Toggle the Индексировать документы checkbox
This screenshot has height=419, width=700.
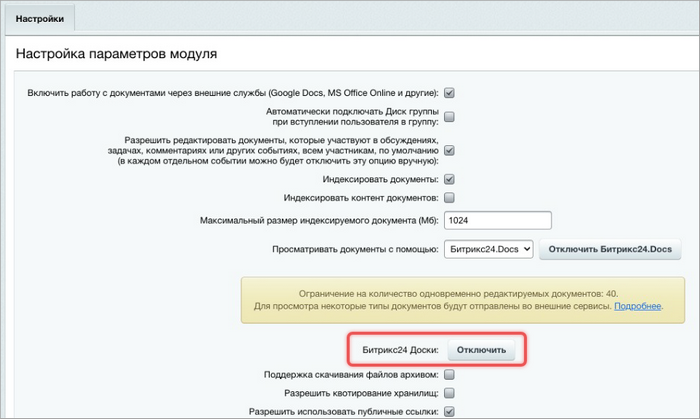pos(449,180)
